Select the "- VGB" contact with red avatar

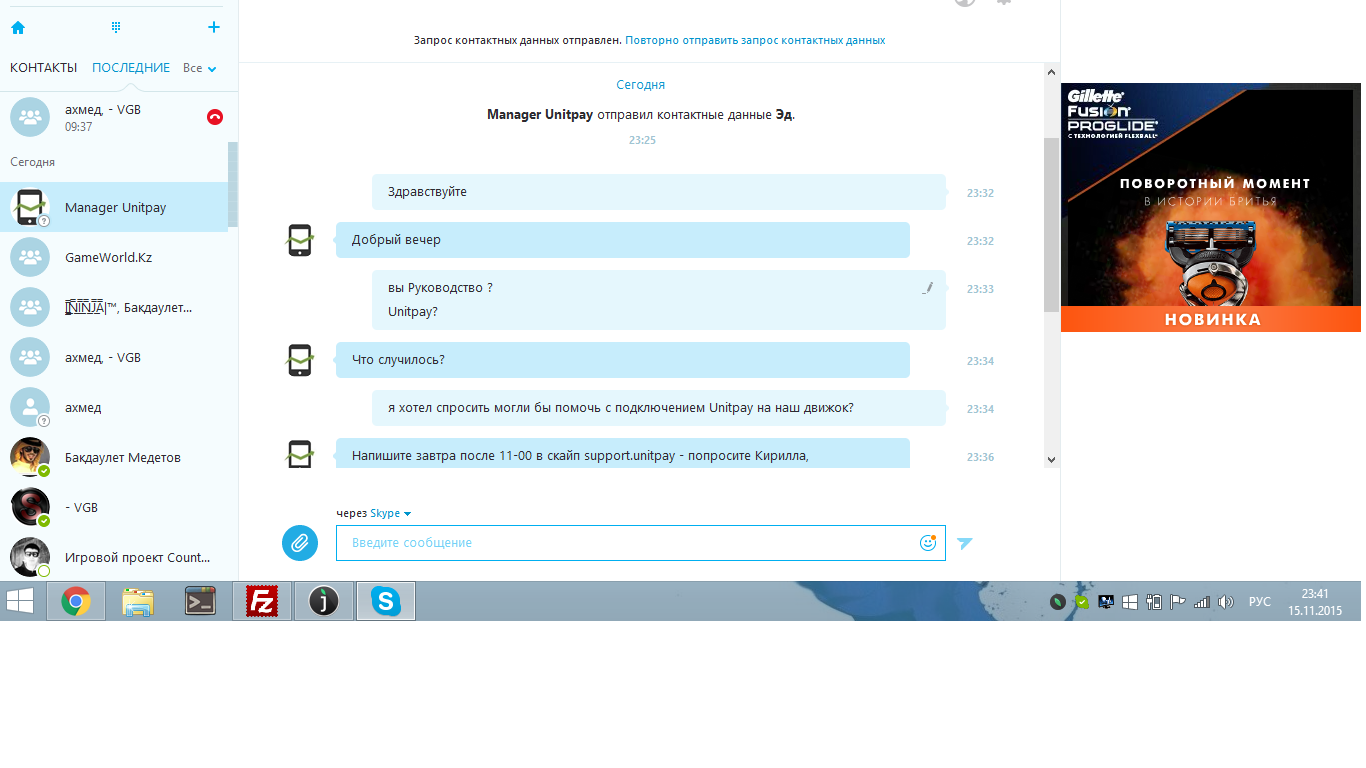pyautogui.click(x=114, y=507)
